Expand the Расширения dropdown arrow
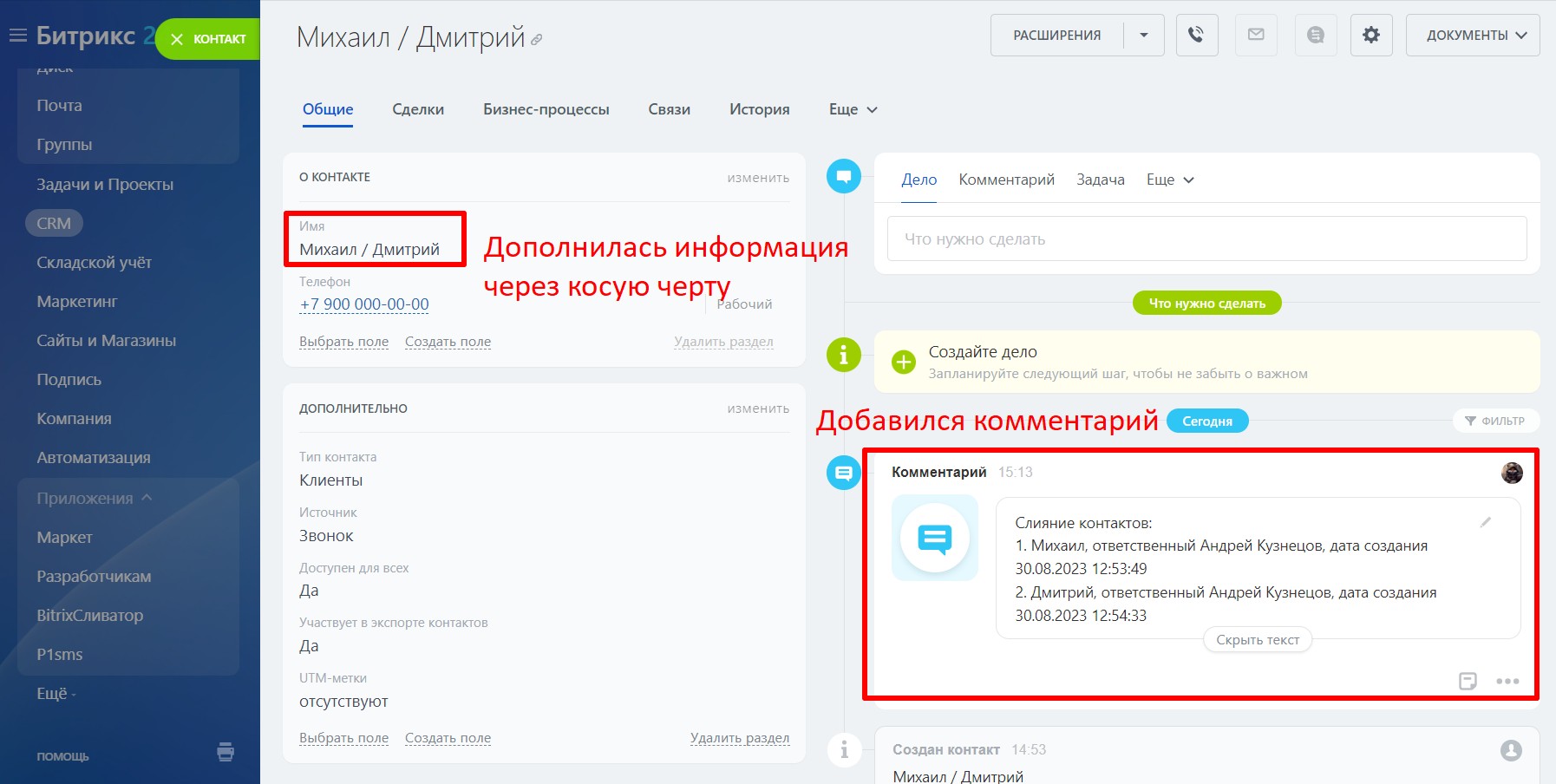Viewport: 1556px width, 784px height. coord(1144,36)
